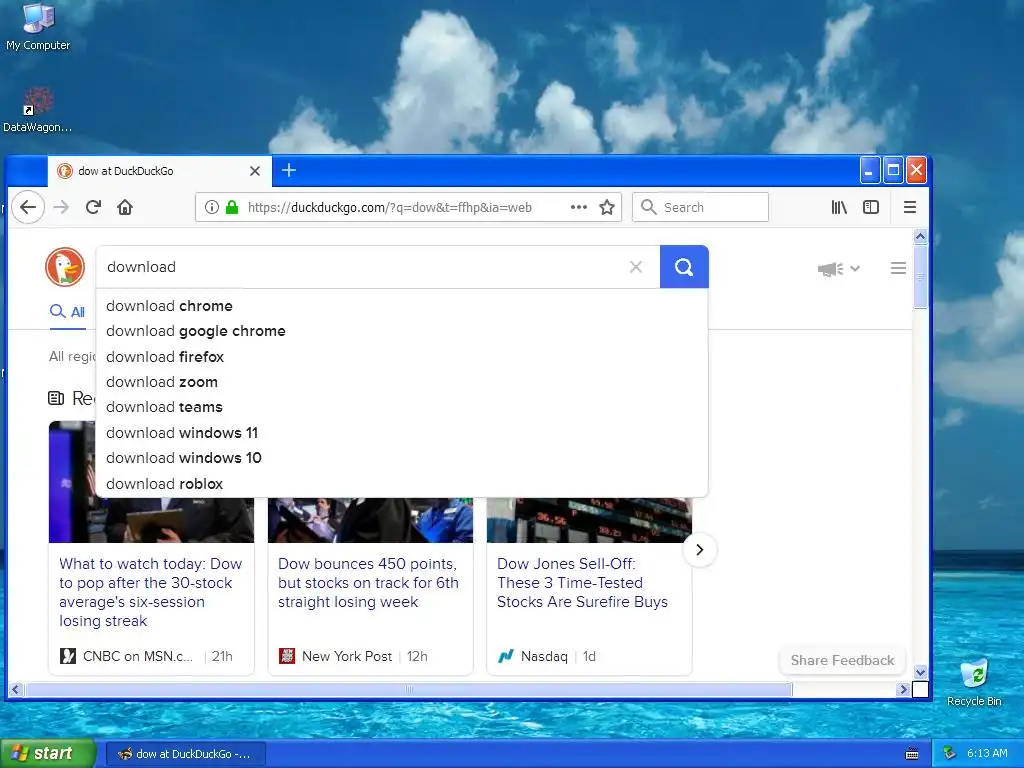The height and width of the screenshot is (768, 1024).
Task: Open 'Dow Jones Sell-Off' article link
Action: pyautogui.click(x=582, y=583)
